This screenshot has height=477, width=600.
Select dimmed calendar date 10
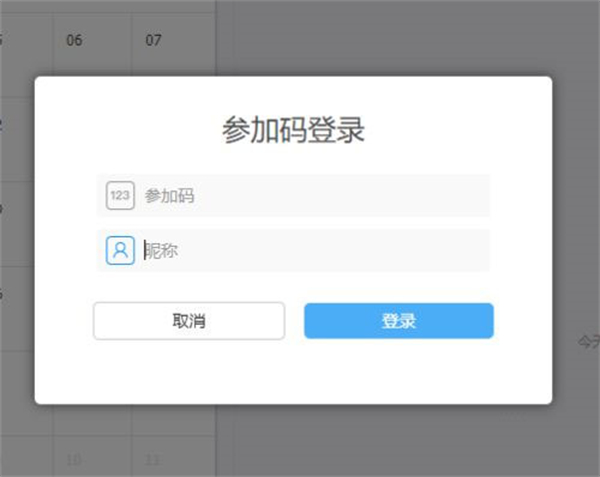(74, 460)
